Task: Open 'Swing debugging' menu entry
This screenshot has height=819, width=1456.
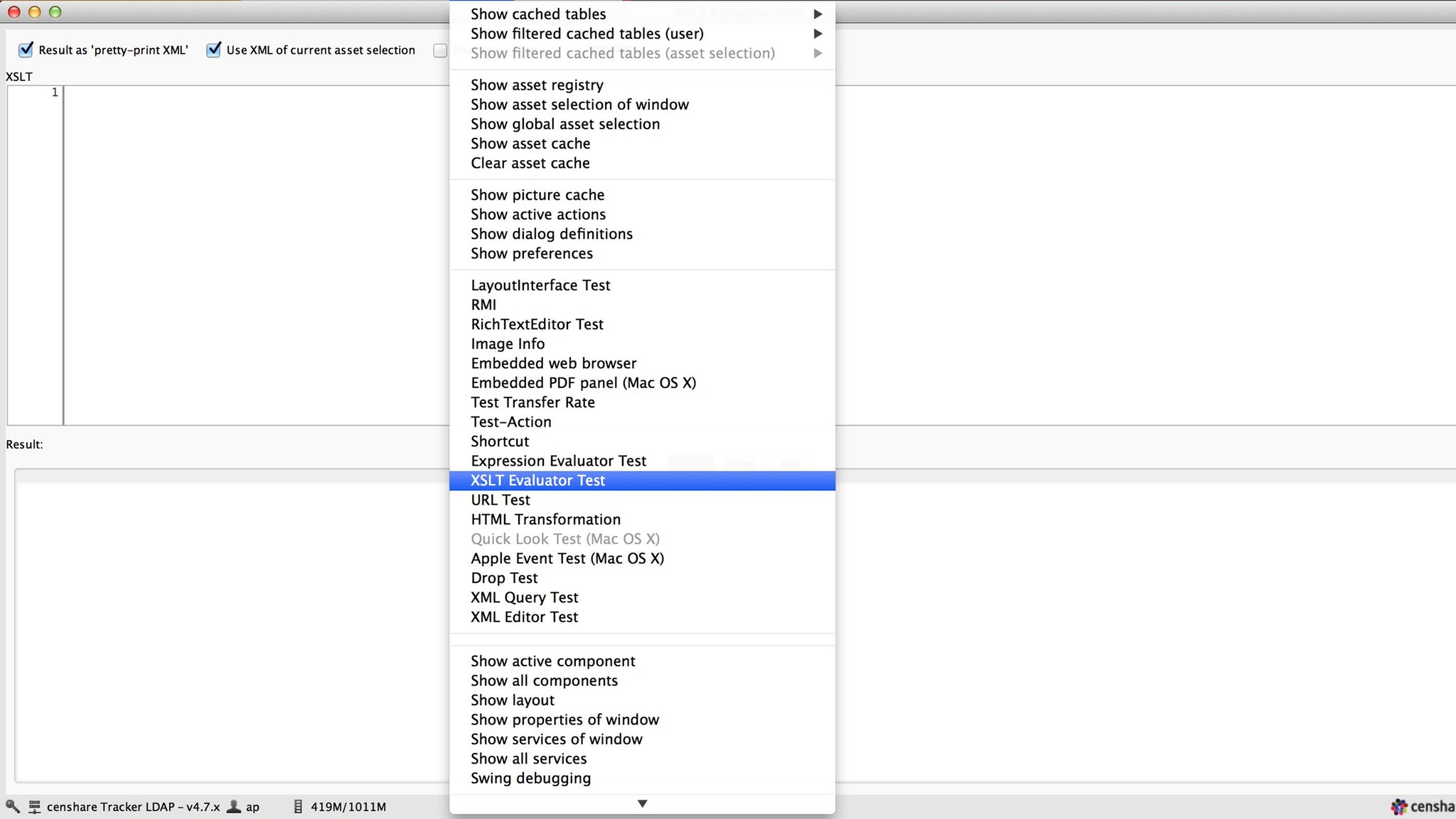Action: [530, 778]
